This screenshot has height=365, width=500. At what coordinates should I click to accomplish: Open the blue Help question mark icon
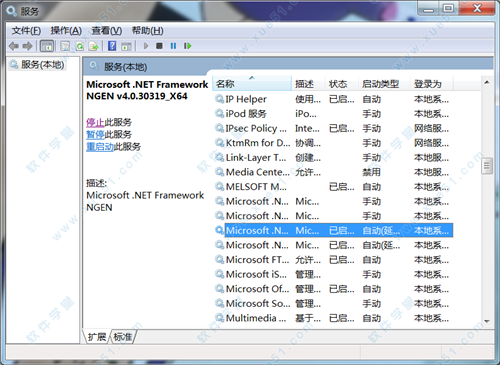point(112,46)
